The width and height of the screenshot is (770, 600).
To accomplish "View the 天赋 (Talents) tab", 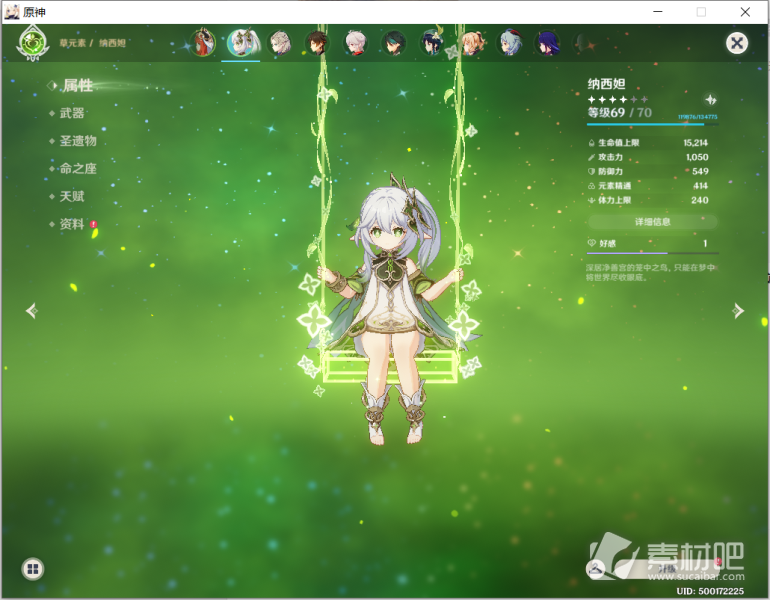I will point(72,197).
